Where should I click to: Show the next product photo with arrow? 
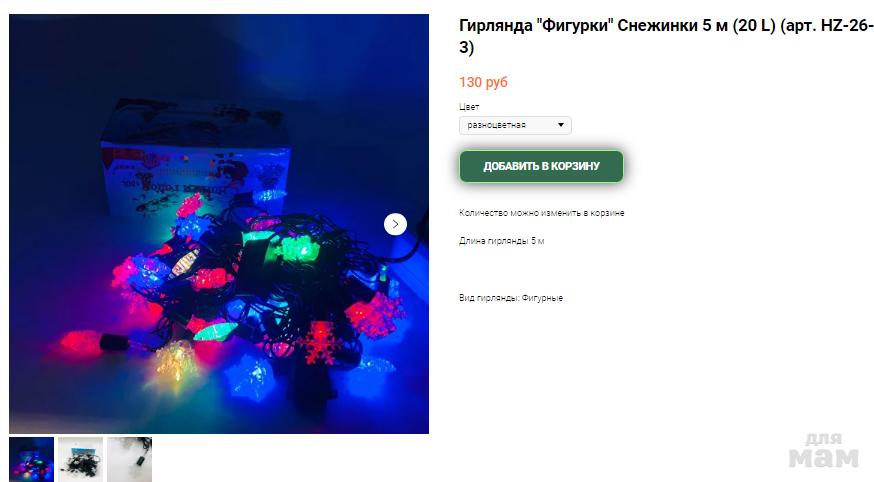coord(395,224)
